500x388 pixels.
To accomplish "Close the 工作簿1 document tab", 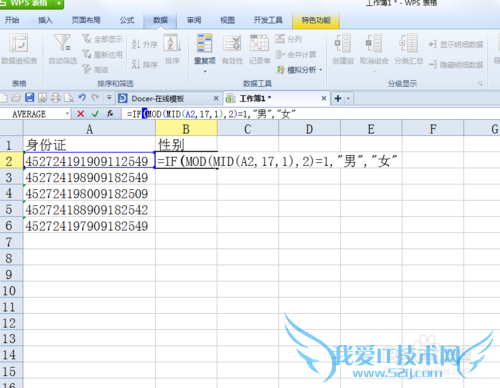I will [324, 98].
